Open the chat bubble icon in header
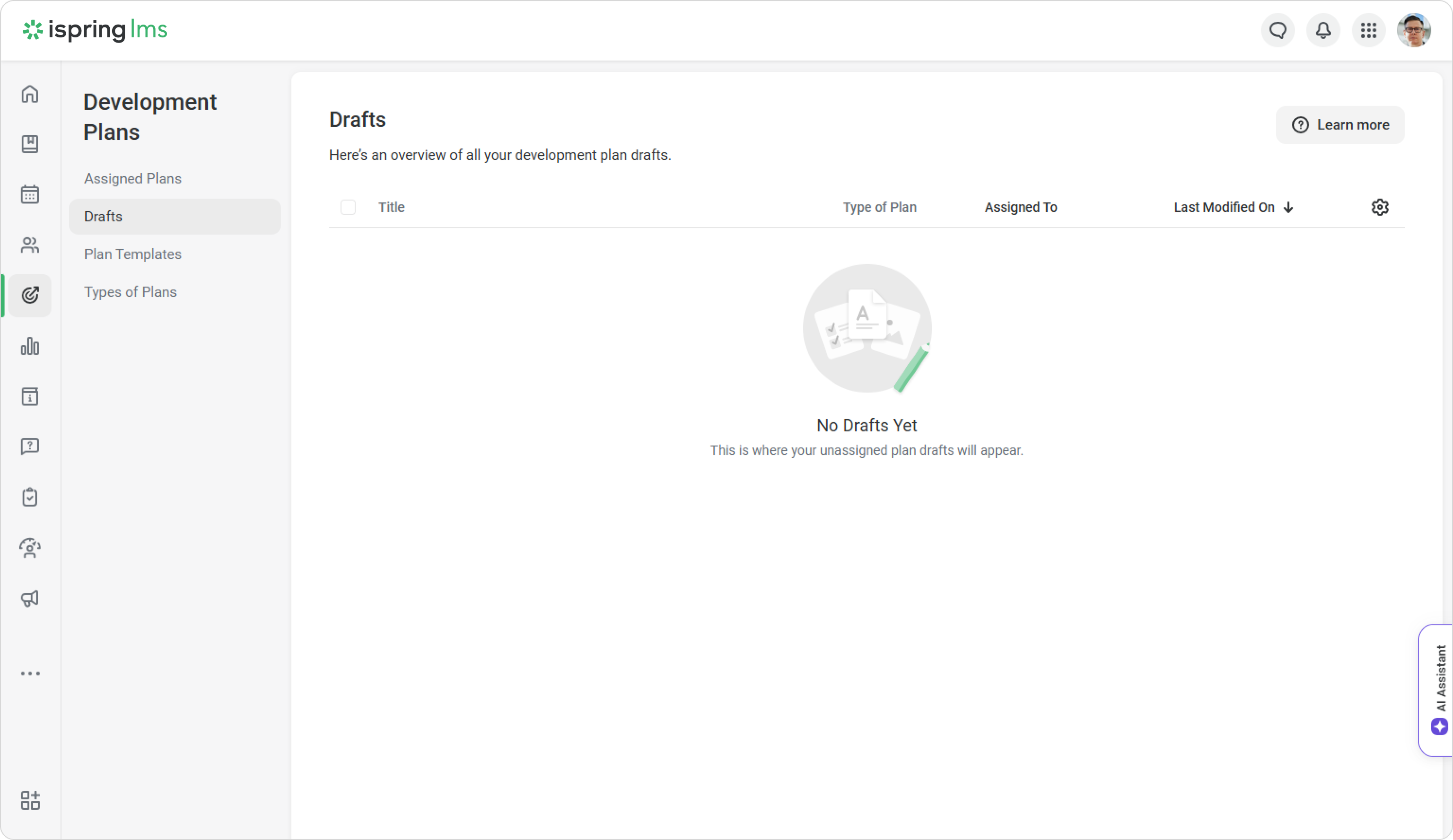The width and height of the screenshot is (1453, 840). pyautogui.click(x=1278, y=30)
